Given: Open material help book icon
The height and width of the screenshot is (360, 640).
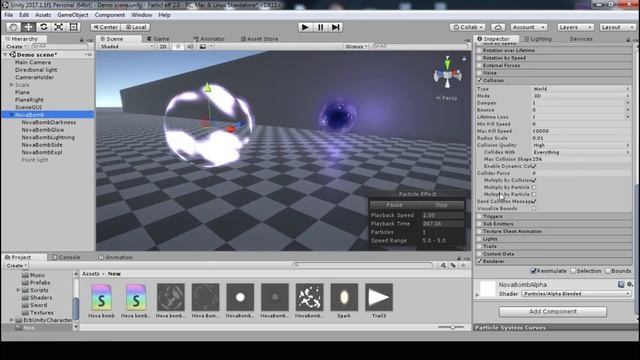Looking at the screenshot, I should (621, 284).
